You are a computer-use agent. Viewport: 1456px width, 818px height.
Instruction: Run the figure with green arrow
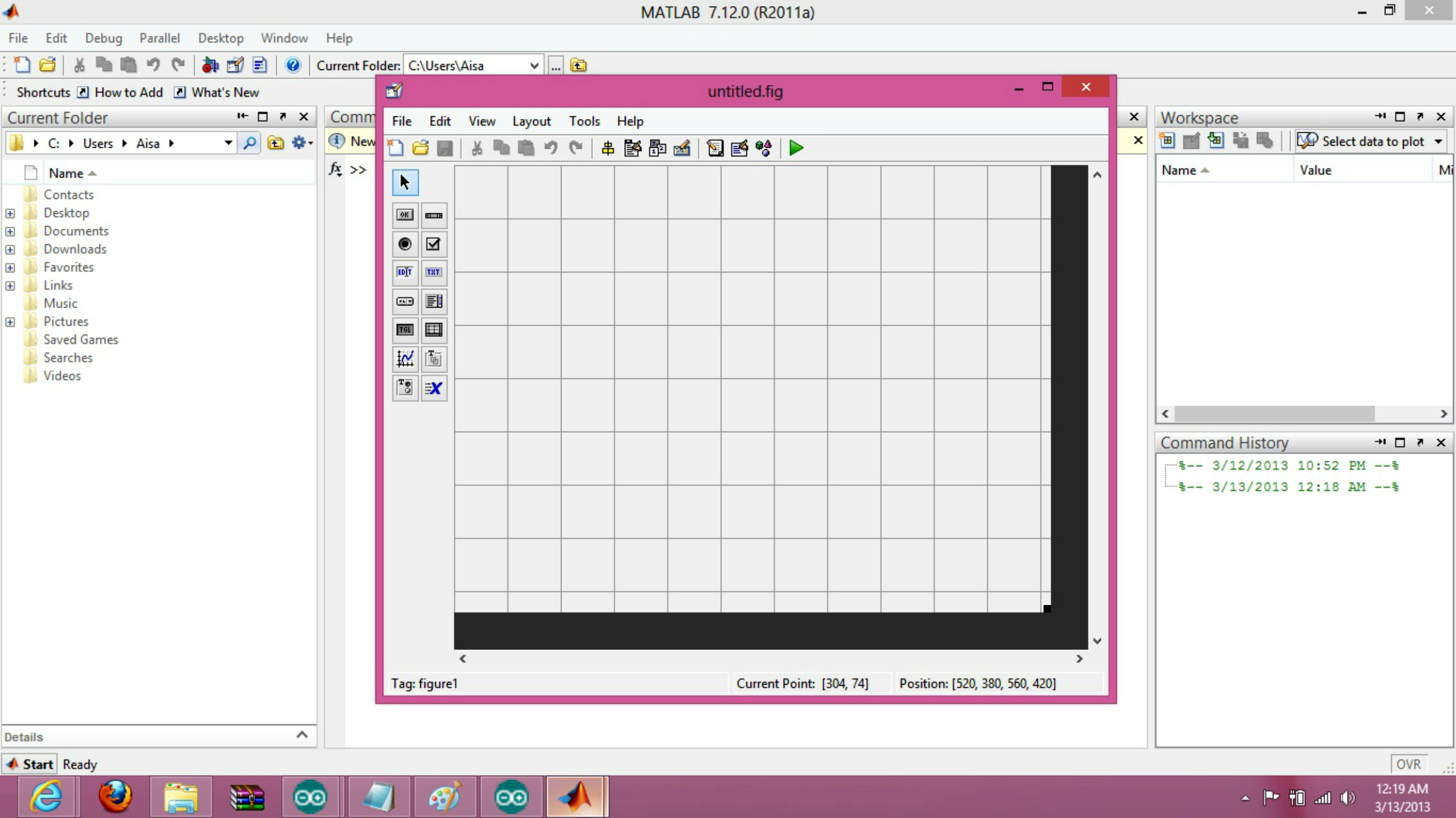click(x=796, y=148)
